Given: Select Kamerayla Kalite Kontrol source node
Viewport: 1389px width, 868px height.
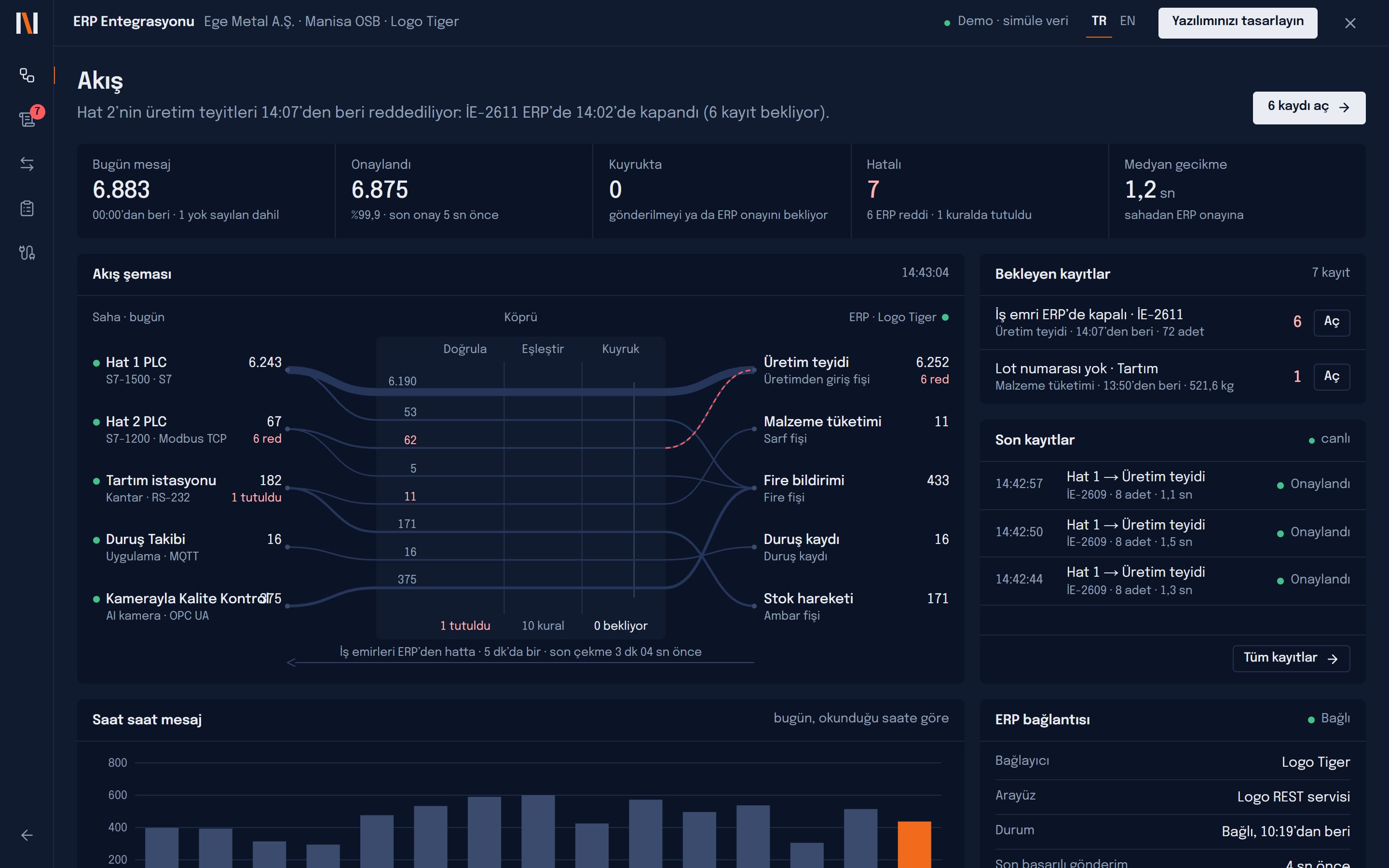Looking at the screenshot, I should click(x=187, y=606).
